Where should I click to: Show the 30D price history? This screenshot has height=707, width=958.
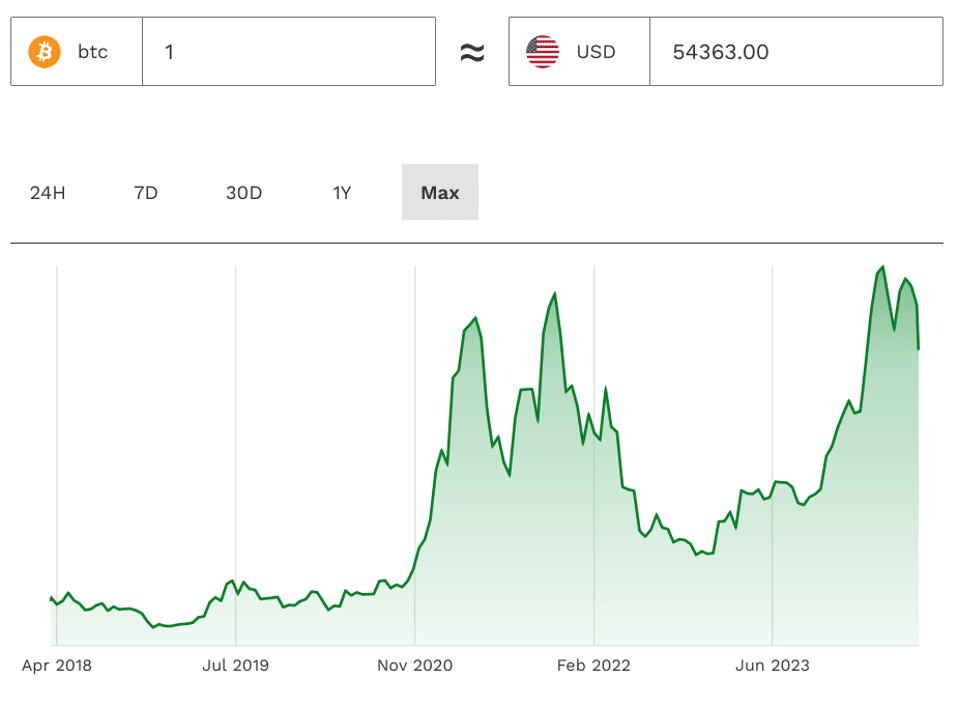pyautogui.click(x=244, y=192)
